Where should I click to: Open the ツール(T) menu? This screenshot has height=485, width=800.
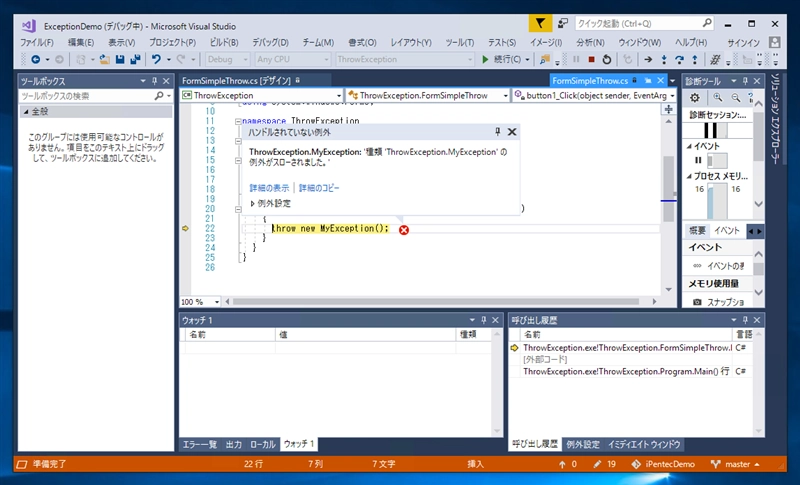click(459, 42)
